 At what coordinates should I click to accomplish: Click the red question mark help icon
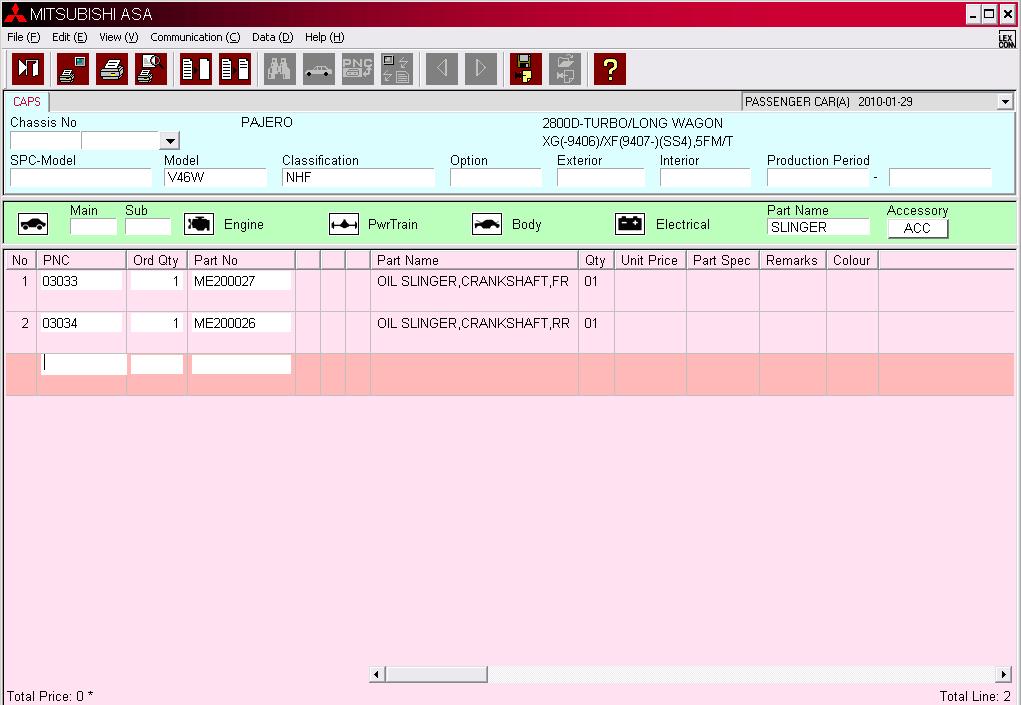[x=609, y=69]
